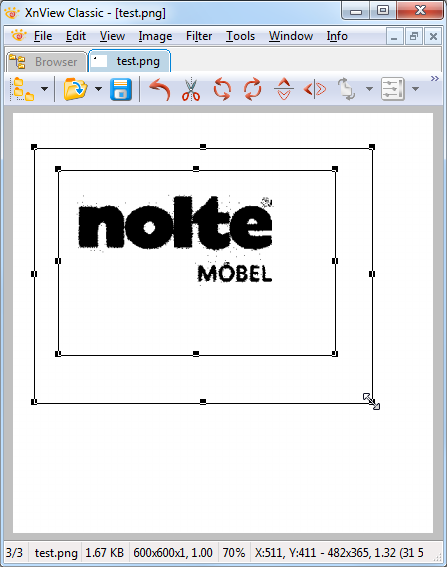Click the outer selection bottom-right handle
447x567 pixels.
coord(372,402)
